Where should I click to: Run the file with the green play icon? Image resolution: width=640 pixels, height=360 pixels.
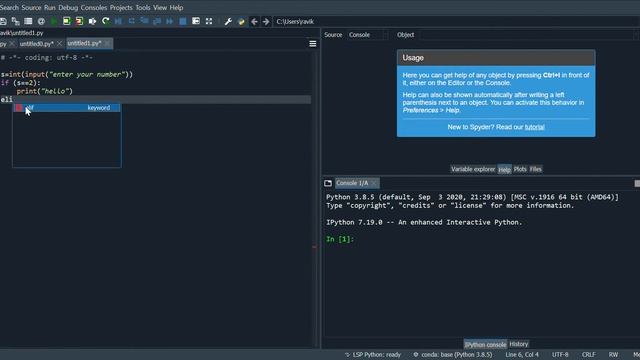coord(54,21)
